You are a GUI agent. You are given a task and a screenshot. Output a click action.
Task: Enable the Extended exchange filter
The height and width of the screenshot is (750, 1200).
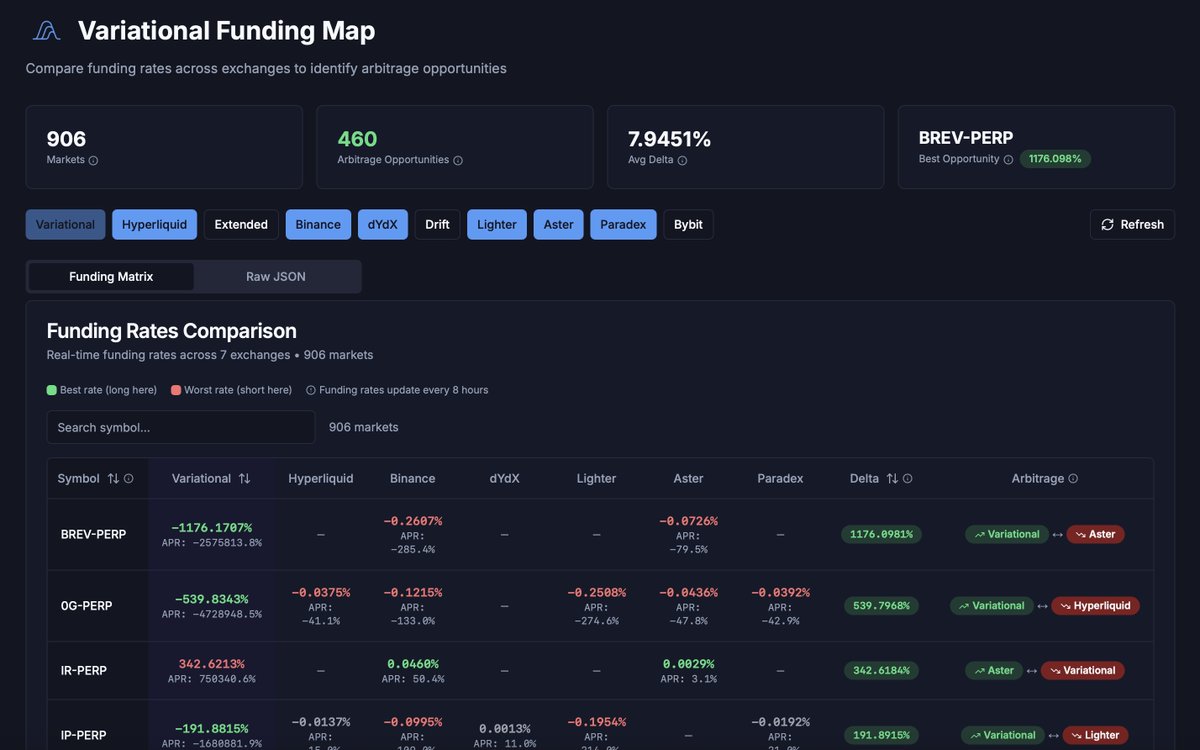coord(241,224)
